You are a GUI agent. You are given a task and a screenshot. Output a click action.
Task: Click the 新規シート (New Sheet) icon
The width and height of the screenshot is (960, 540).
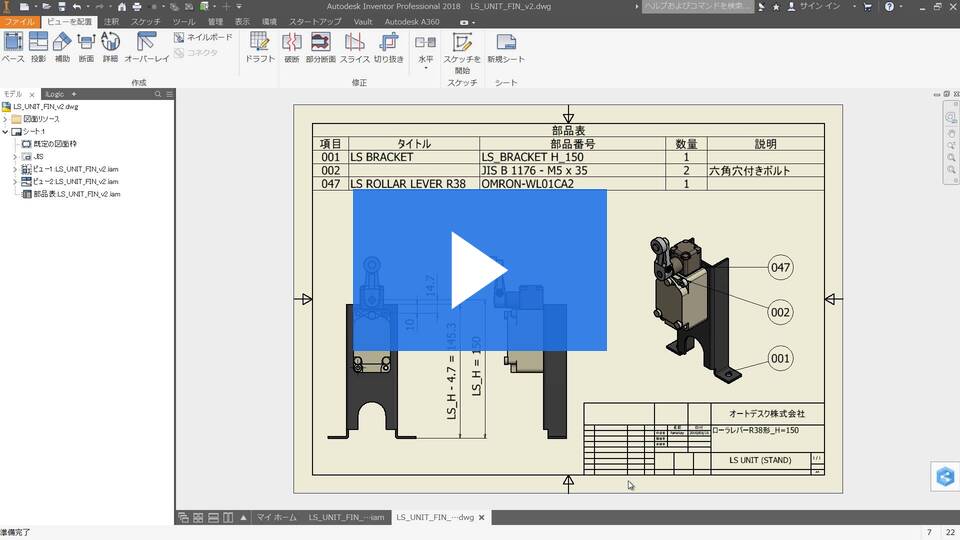click(506, 42)
